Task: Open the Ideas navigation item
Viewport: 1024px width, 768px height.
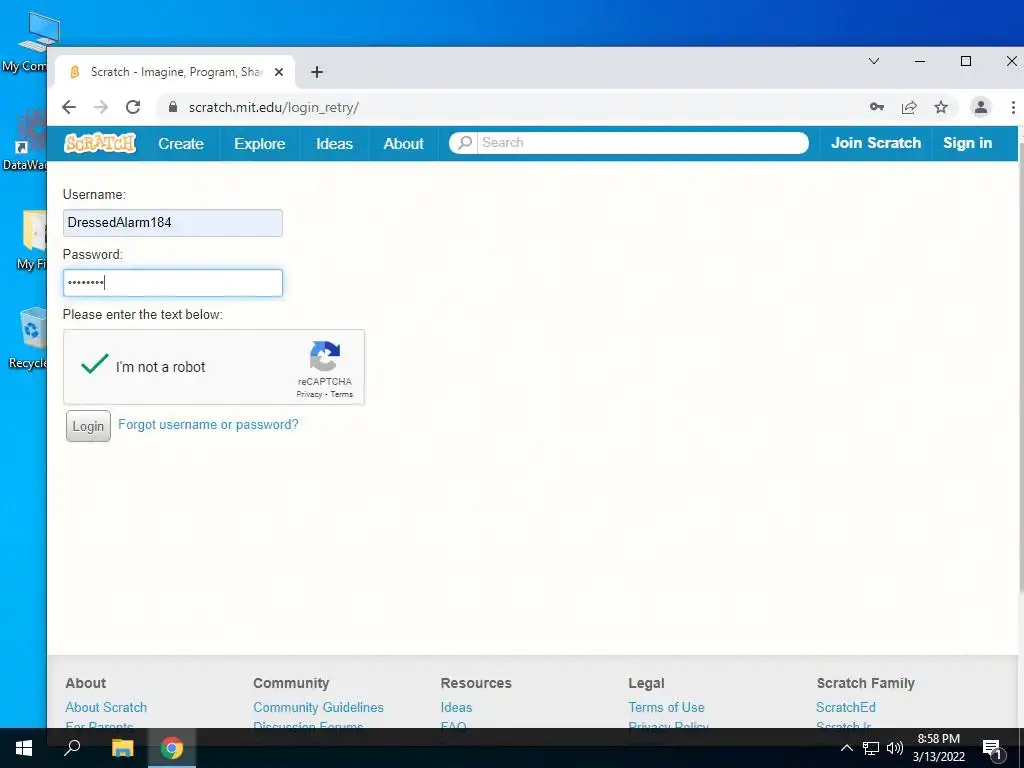Action: click(x=334, y=144)
